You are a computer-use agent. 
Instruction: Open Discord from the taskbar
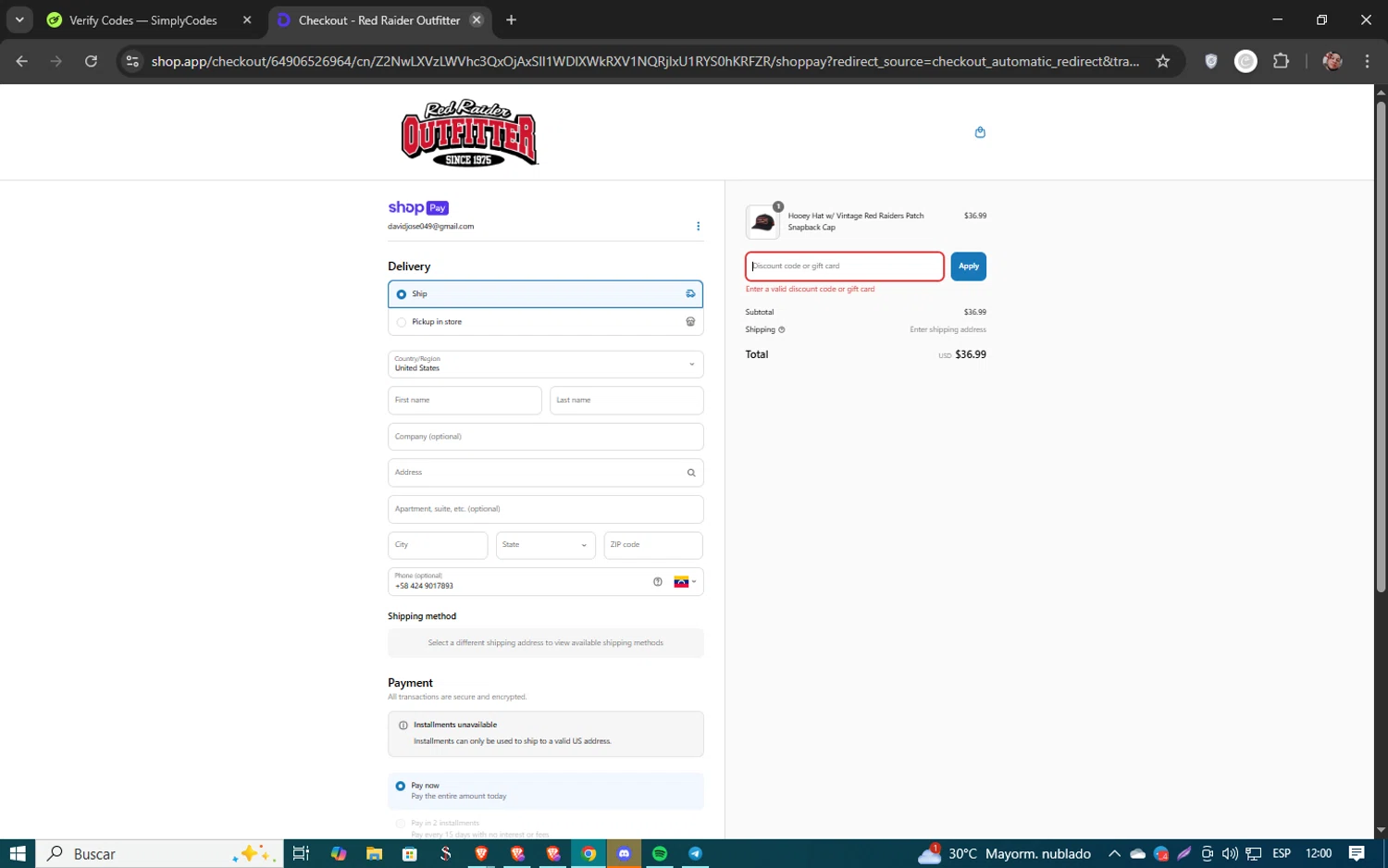point(625,853)
